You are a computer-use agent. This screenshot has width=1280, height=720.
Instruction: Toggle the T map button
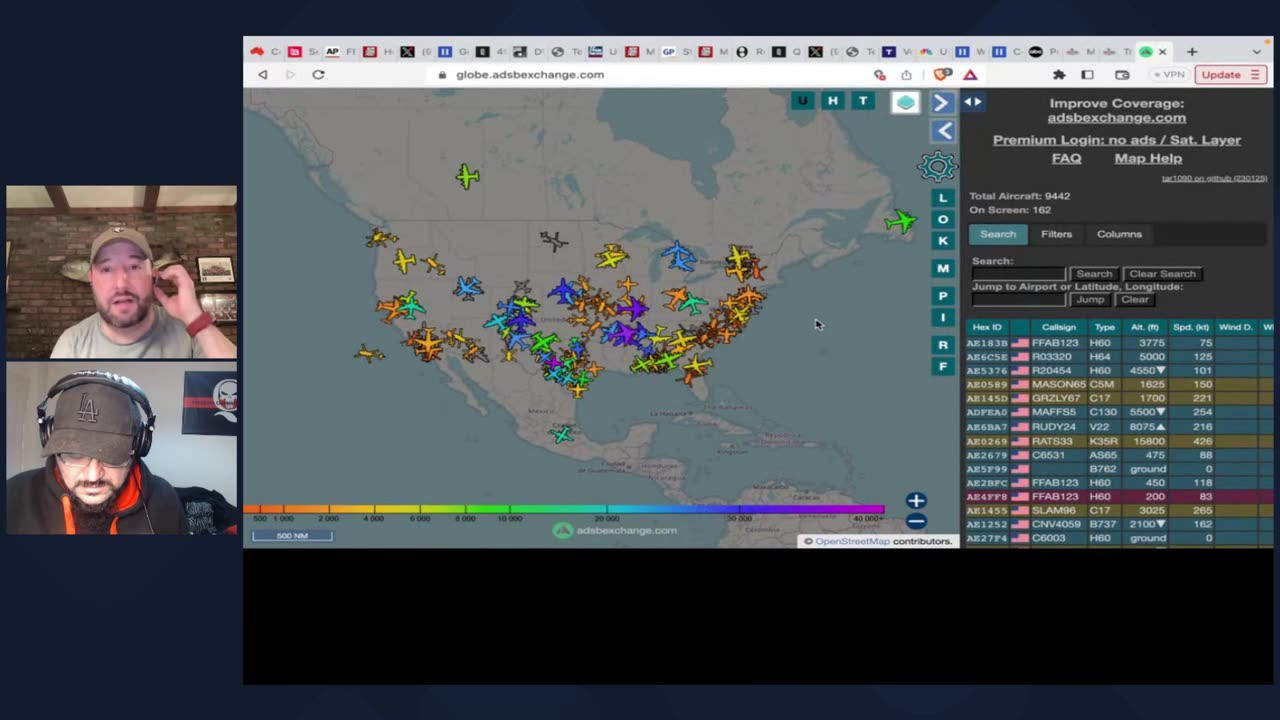863,101
